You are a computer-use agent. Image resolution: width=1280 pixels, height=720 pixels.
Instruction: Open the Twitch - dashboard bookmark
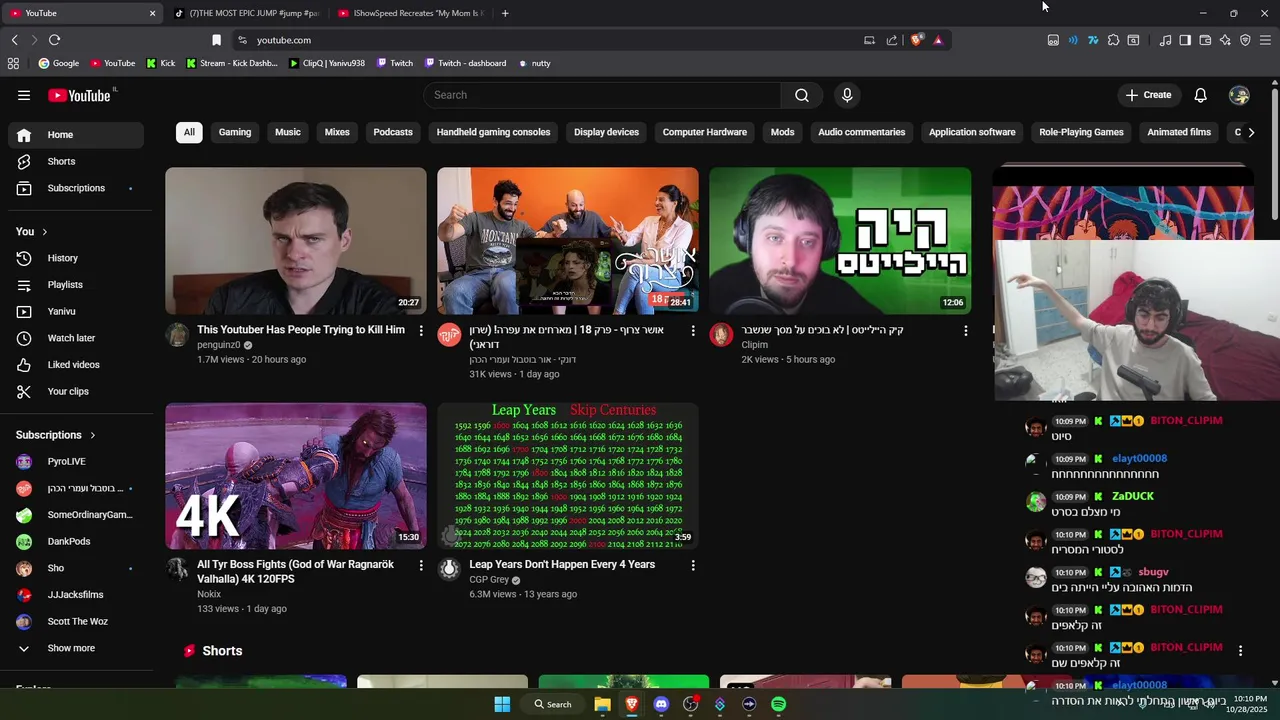(x=465, y=63)
